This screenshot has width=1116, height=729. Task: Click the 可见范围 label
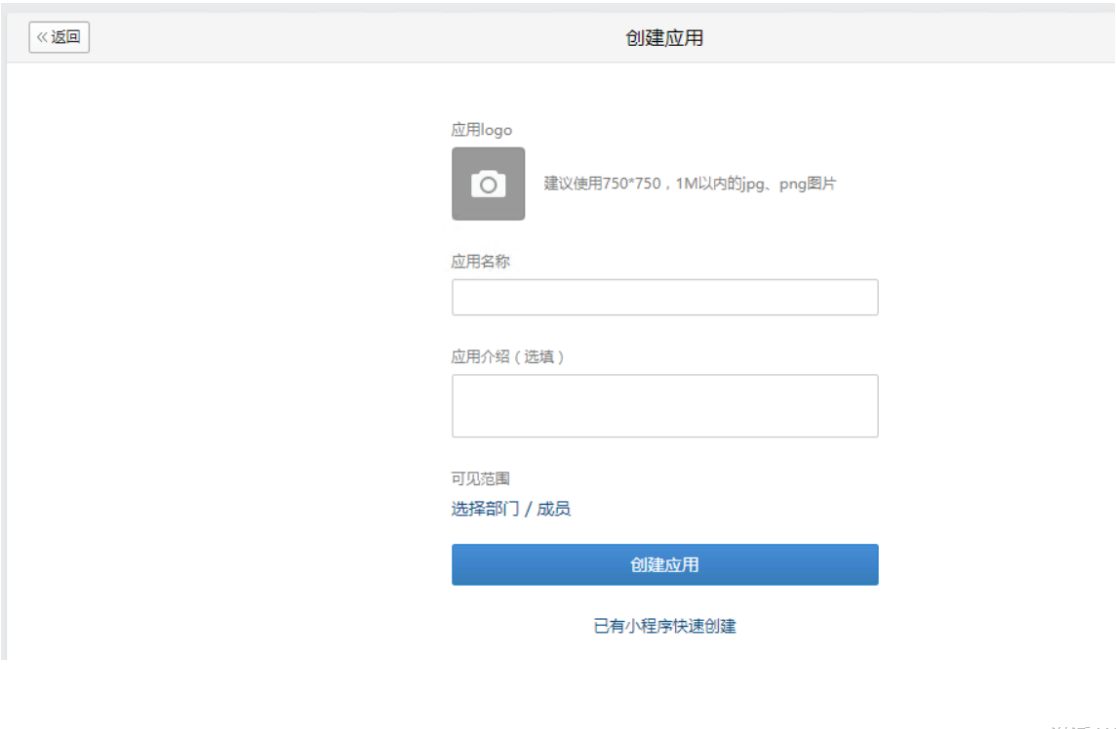[480, 478]
